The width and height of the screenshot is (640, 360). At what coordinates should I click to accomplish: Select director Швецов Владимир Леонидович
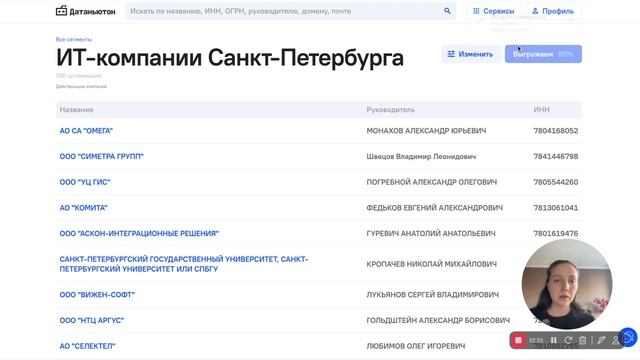pyautogui.click(x=421, y=156)
